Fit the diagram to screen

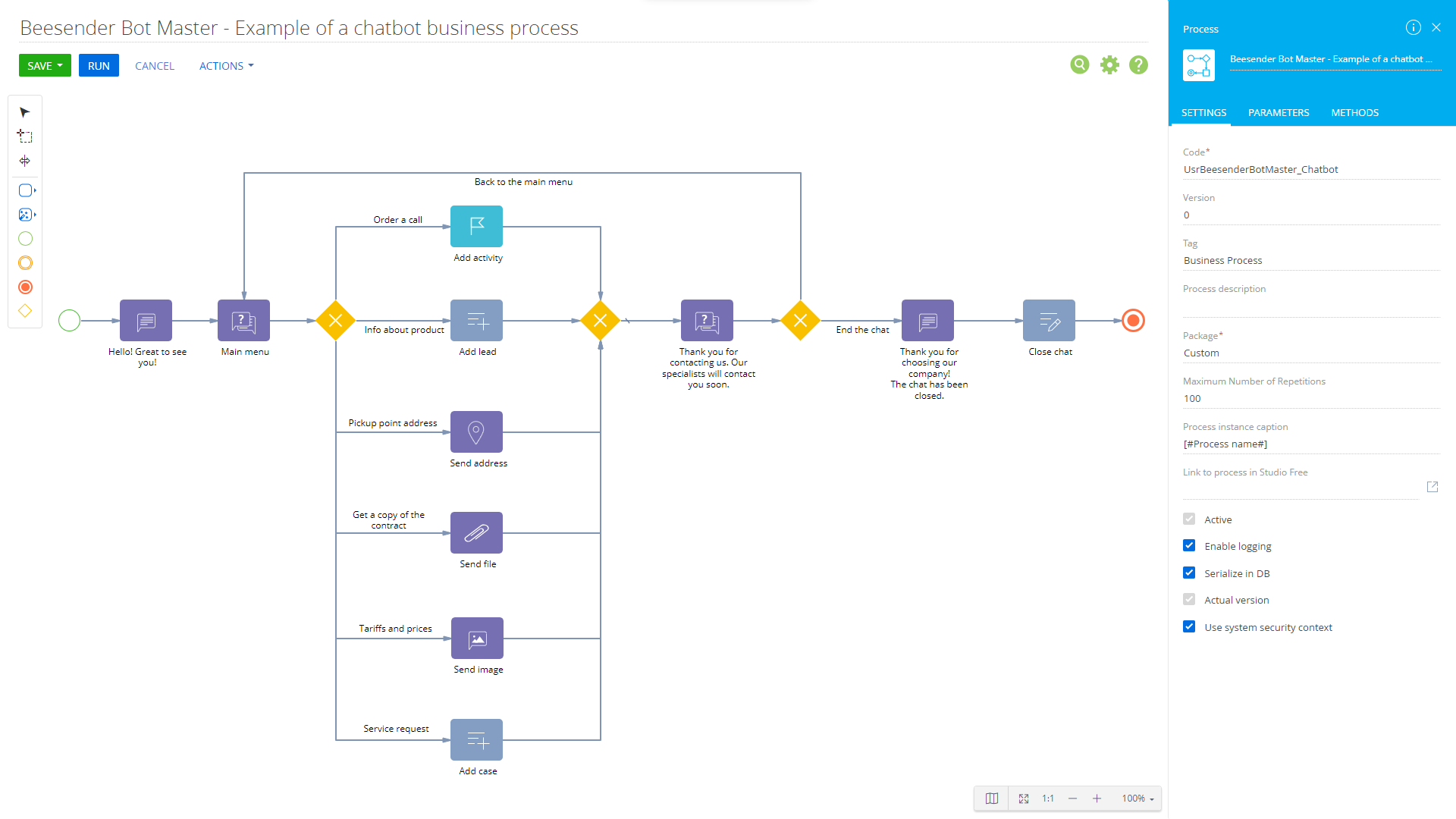pyautogui.click(x=1023, y=799)
